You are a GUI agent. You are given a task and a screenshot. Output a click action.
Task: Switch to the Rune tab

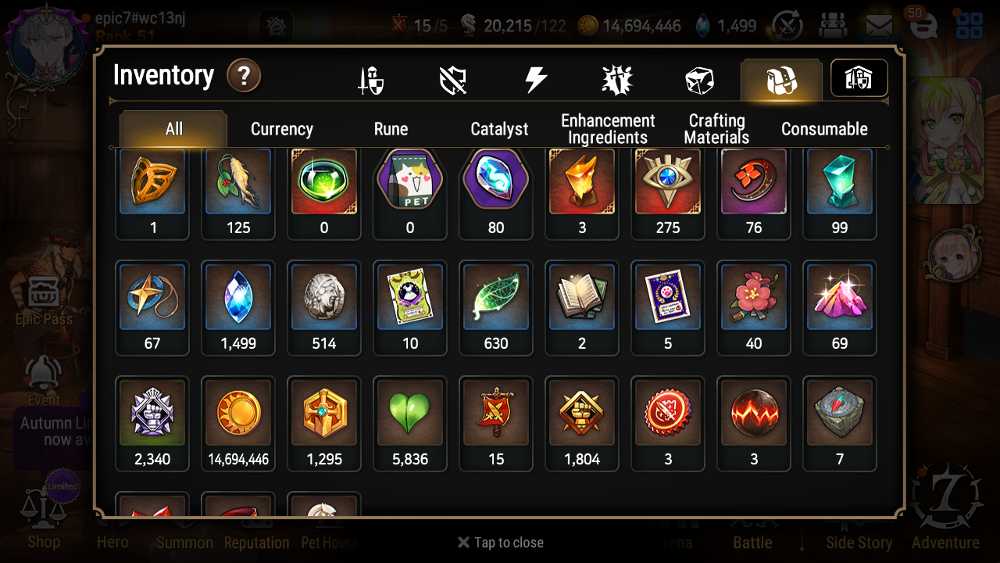(391, 129)
